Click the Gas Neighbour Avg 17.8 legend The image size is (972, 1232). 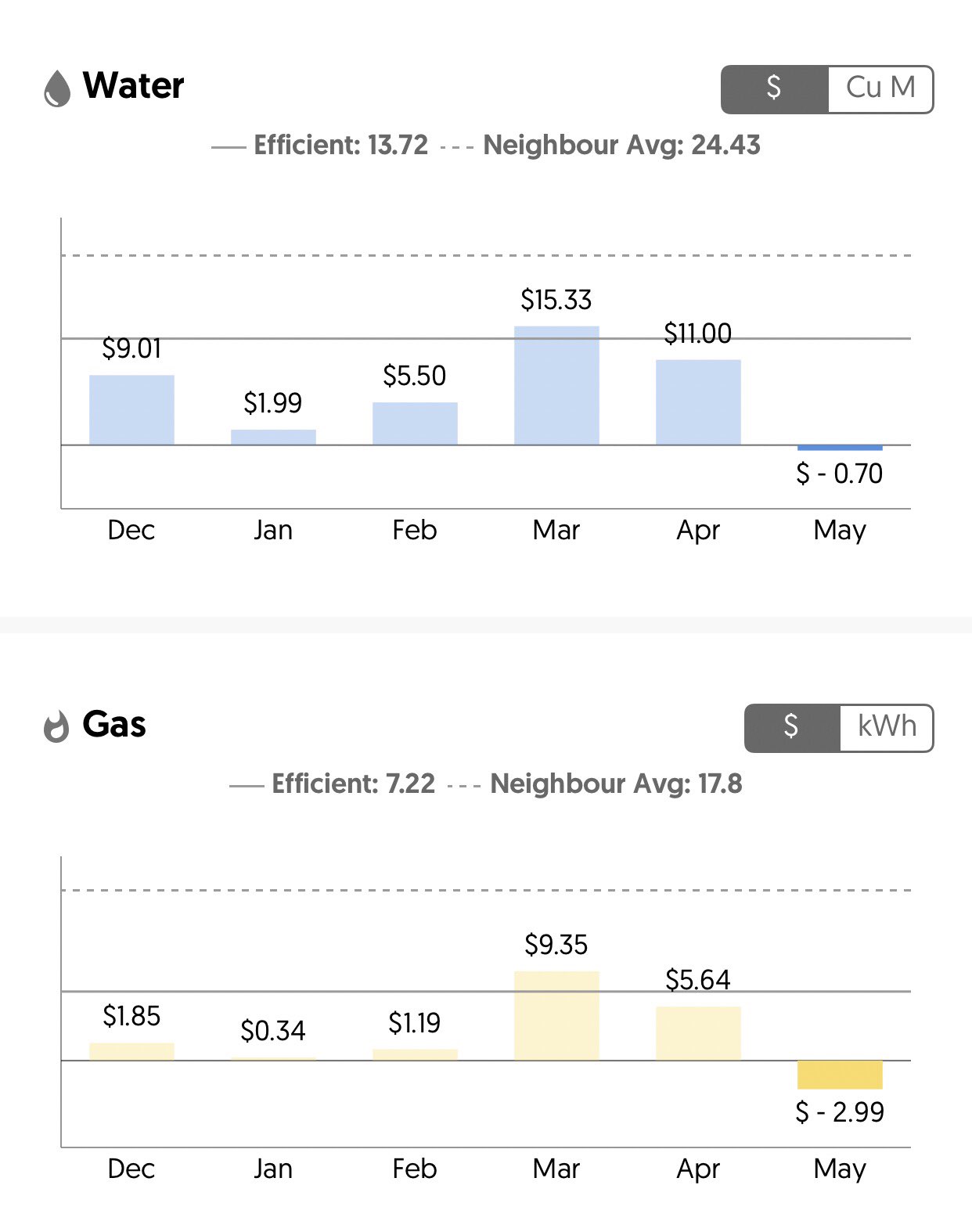[x=596, y=784]
